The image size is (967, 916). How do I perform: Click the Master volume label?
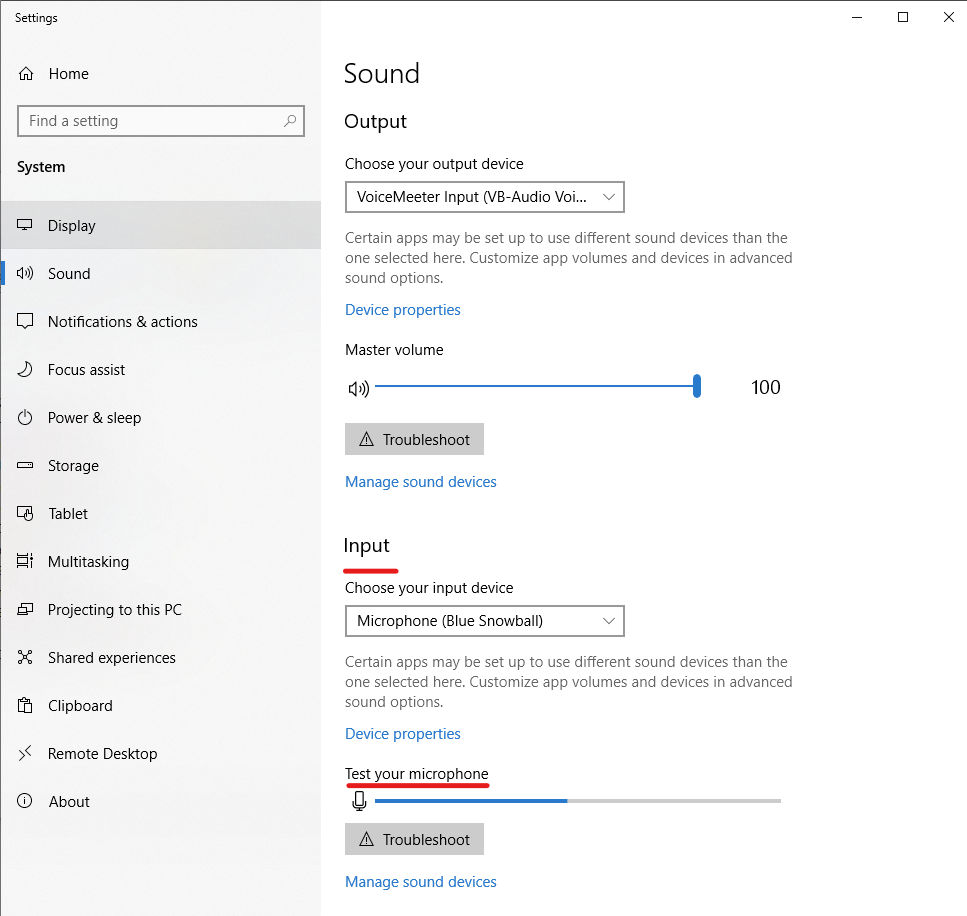coord(394,350)
